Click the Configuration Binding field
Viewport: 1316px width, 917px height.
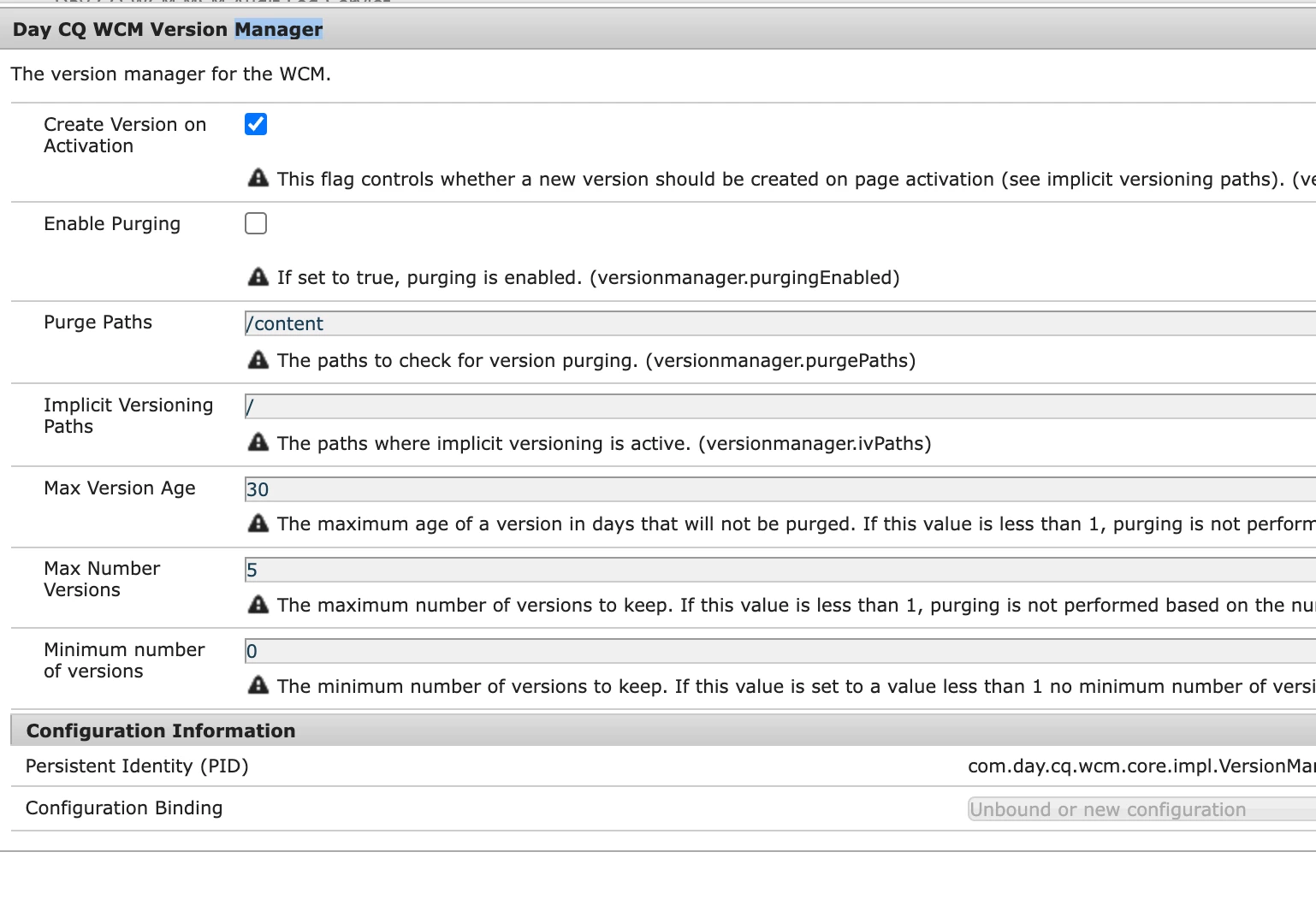pyautogui.click(x=1141, y=809)
